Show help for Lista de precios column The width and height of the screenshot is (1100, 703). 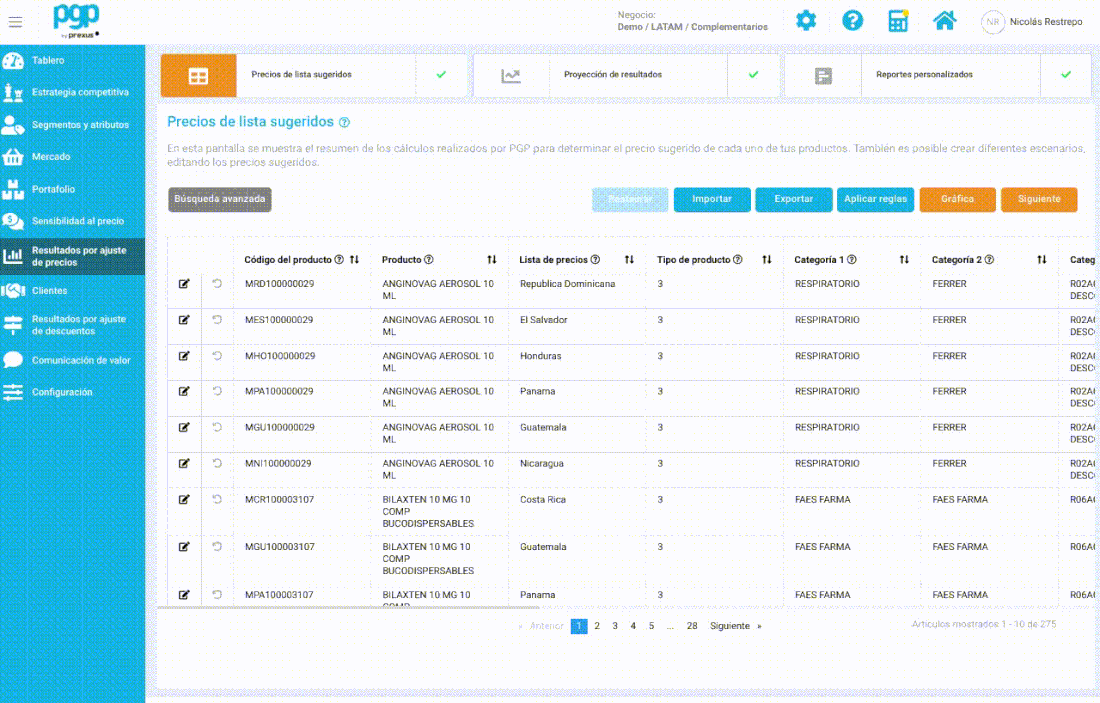[x=596, y=260]
